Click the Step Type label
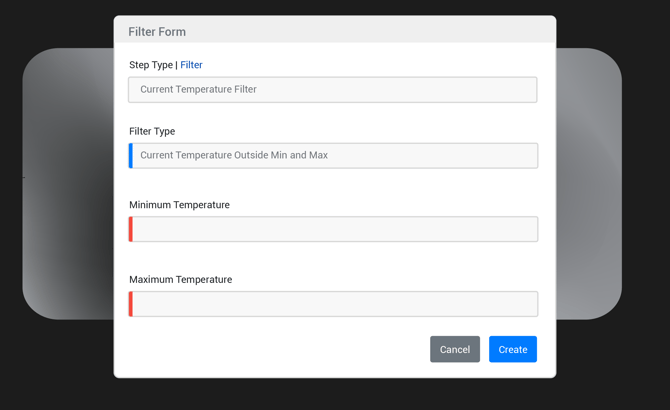 coord(150,65)
